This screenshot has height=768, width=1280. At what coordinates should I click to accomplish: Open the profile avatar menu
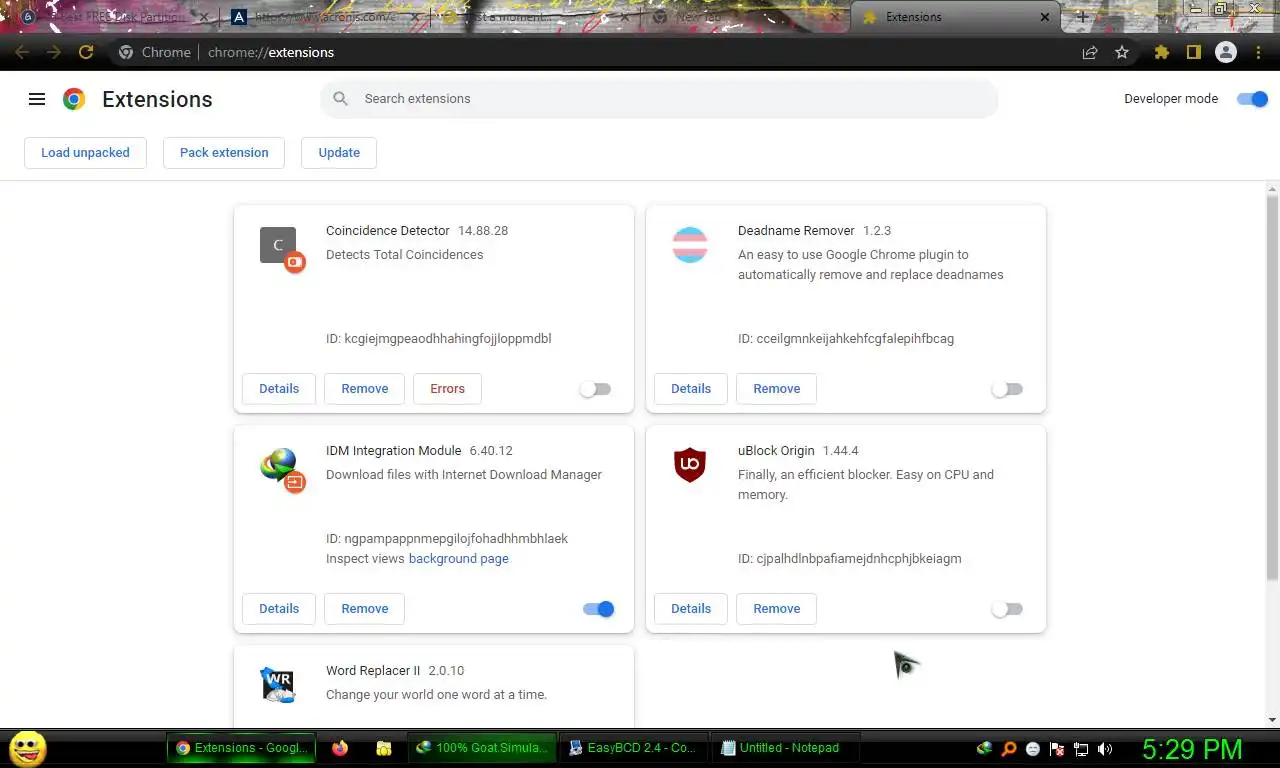1226,52
